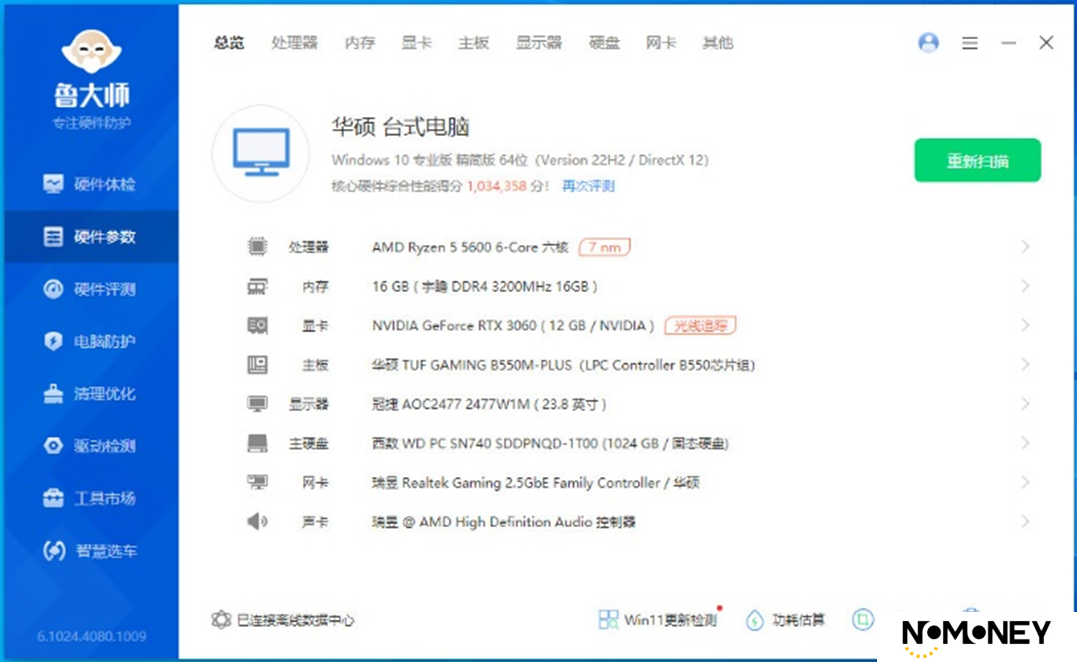Click the score 1,034,358
Screen dimensions: 1077x662
pyautogui.click(x=497, y=186)
